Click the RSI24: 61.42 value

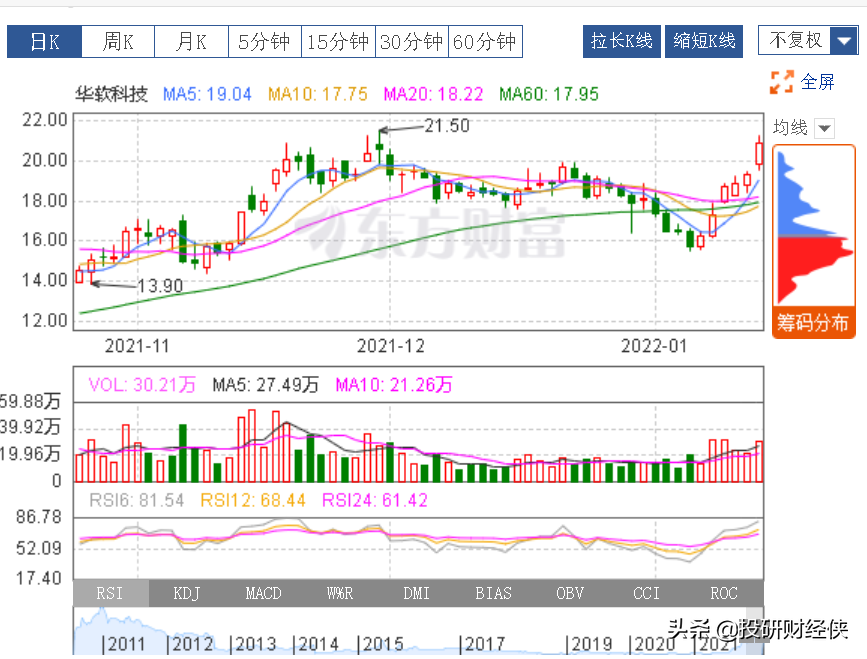[375, 500]
